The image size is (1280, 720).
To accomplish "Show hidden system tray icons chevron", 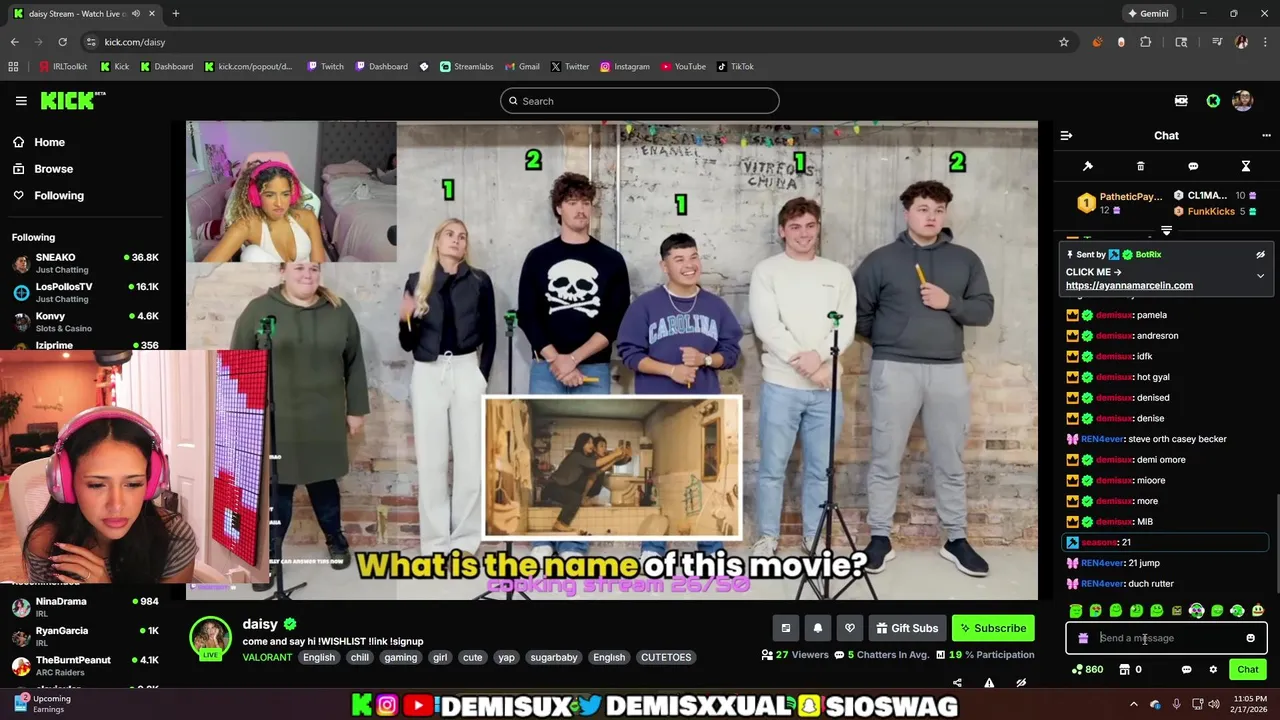I will [1133, 704].
